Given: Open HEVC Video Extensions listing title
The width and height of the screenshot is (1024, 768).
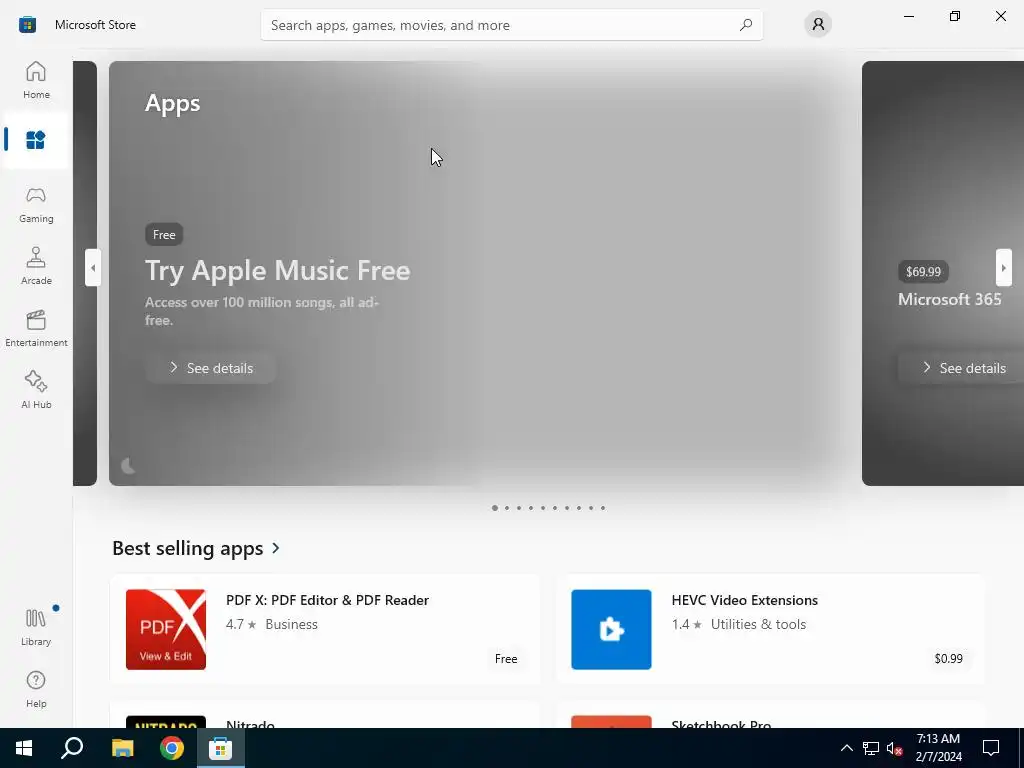Looking at the screenshot, I should coord(744,600).
